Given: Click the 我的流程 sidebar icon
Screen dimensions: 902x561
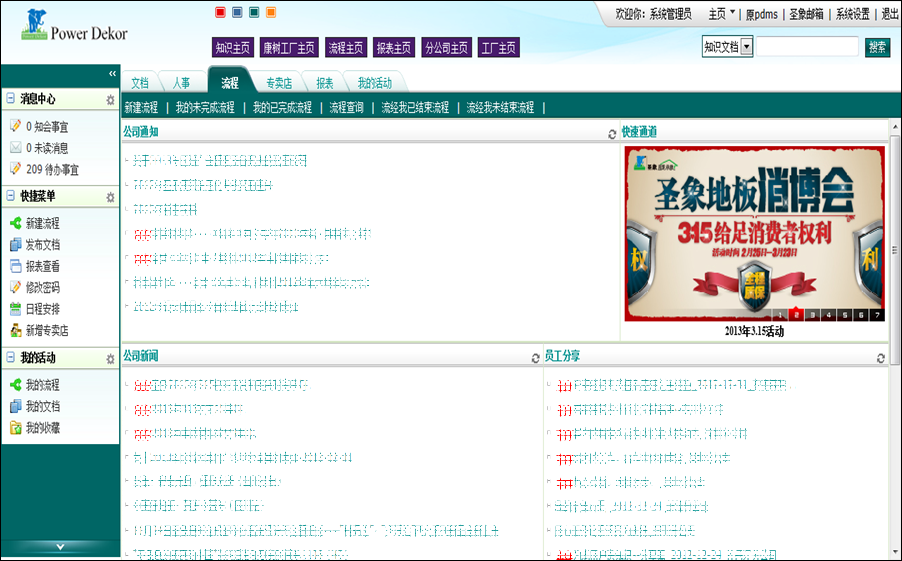Looking at the screenshot, I should (x=16, y=384).
